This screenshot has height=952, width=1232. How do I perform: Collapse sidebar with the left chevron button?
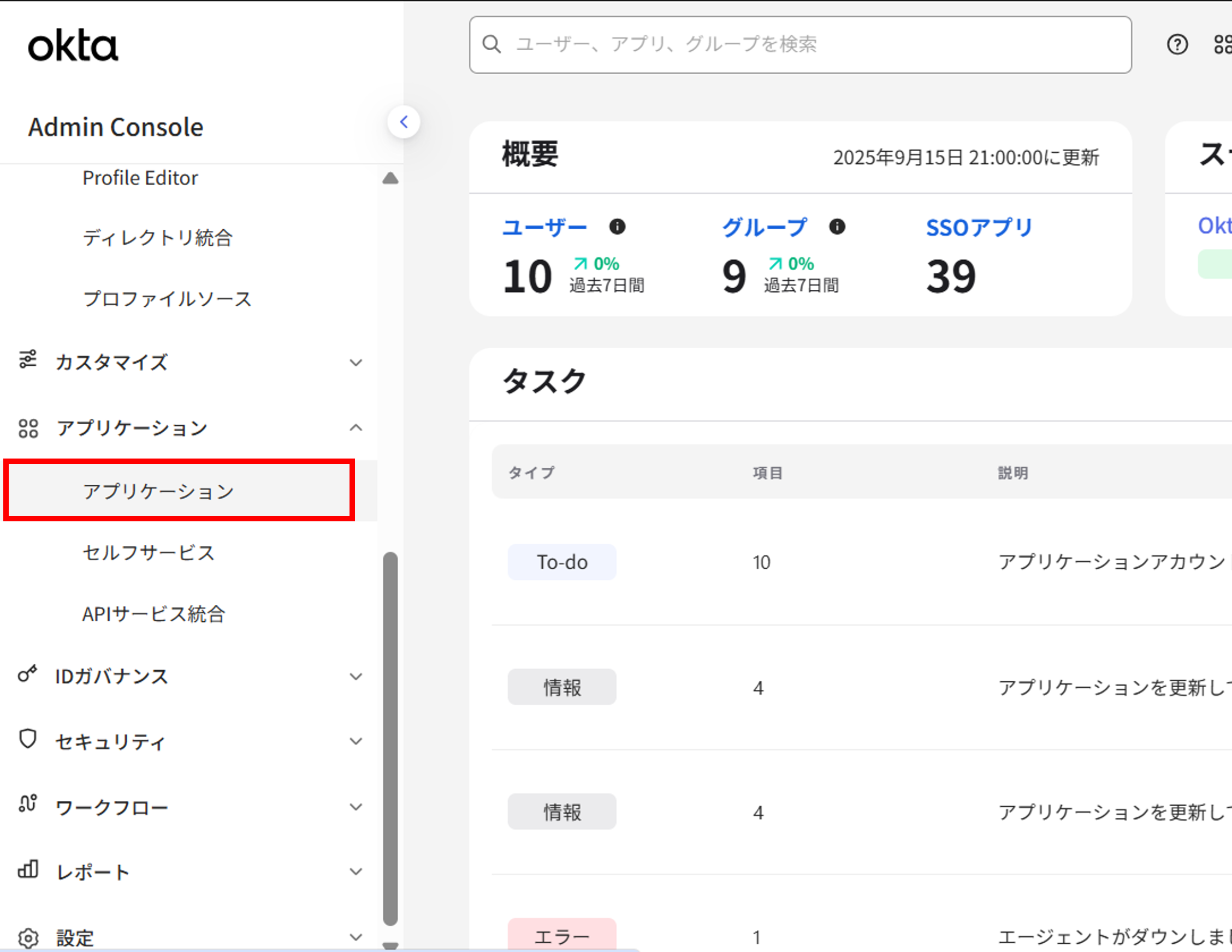coord(404,122)
